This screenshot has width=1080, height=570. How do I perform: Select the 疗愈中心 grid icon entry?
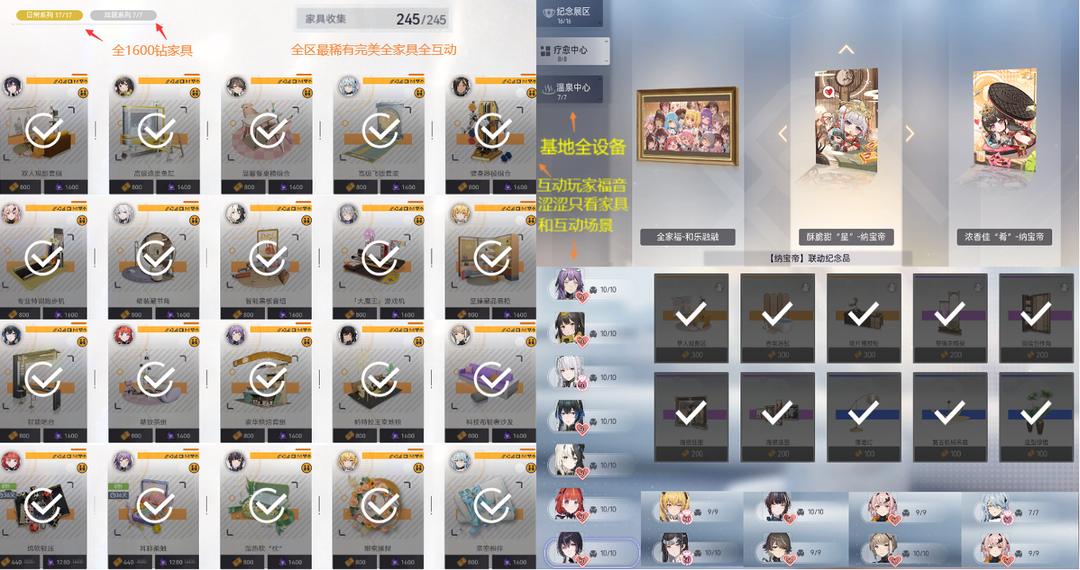[x=572, y=51]
